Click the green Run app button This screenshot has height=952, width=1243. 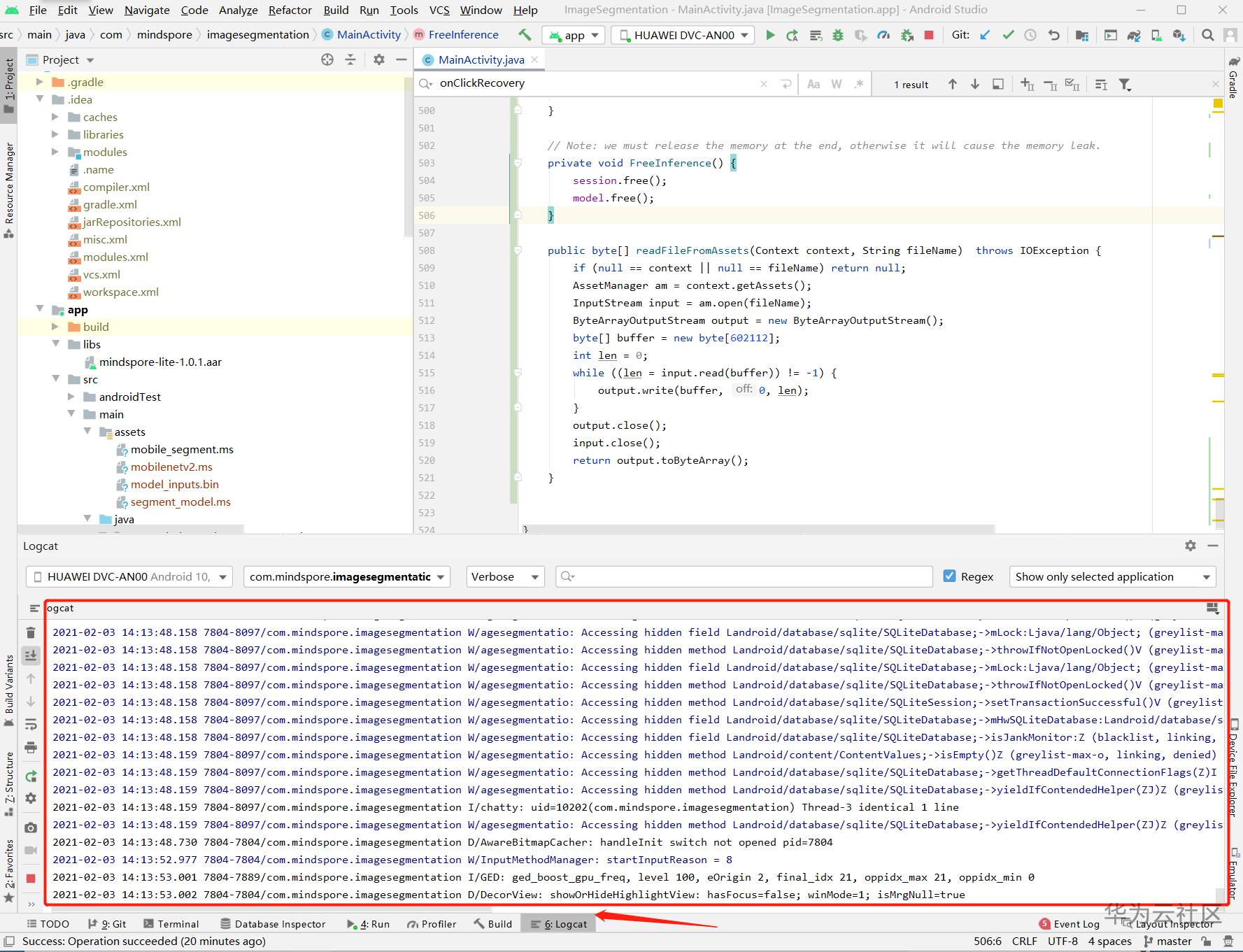click(x=770, y=35)
